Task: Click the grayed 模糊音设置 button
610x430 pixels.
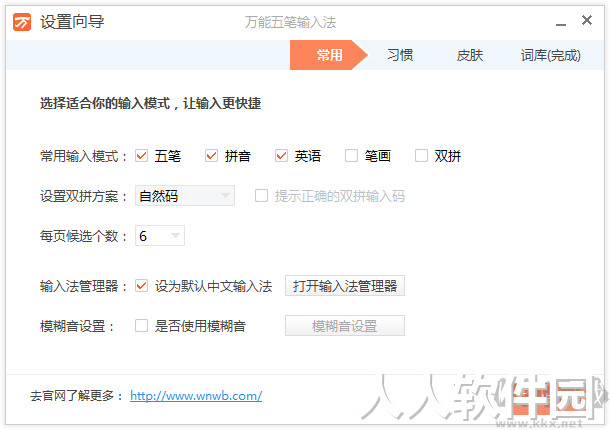Action: coord(345,326)
